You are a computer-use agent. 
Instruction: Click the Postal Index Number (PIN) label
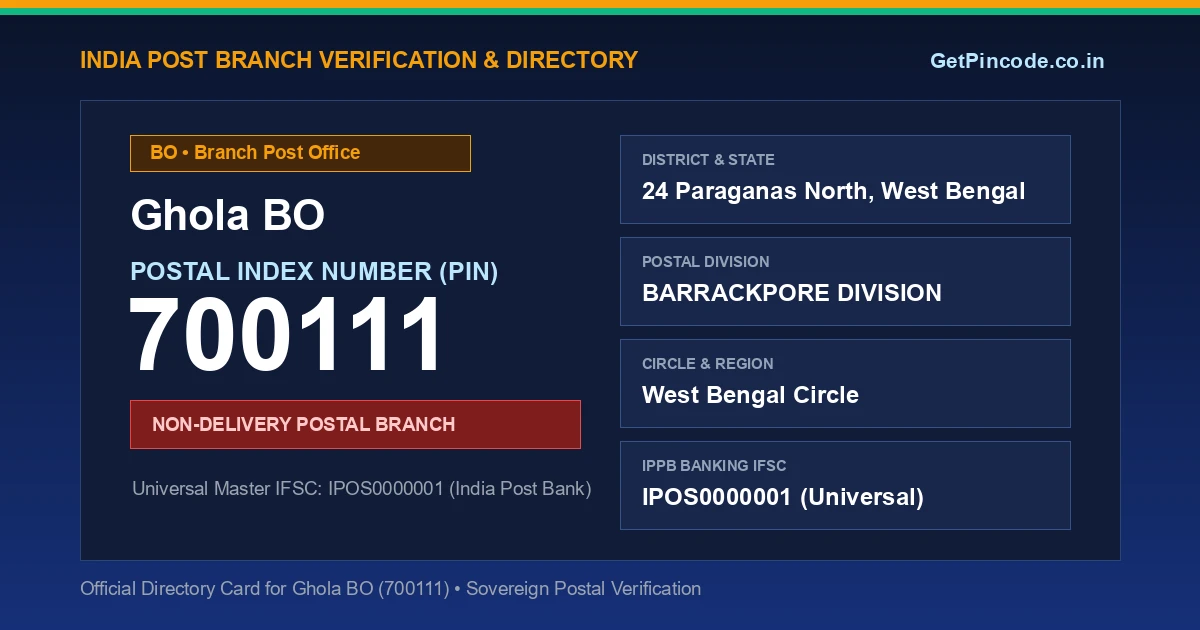[314, 271]
